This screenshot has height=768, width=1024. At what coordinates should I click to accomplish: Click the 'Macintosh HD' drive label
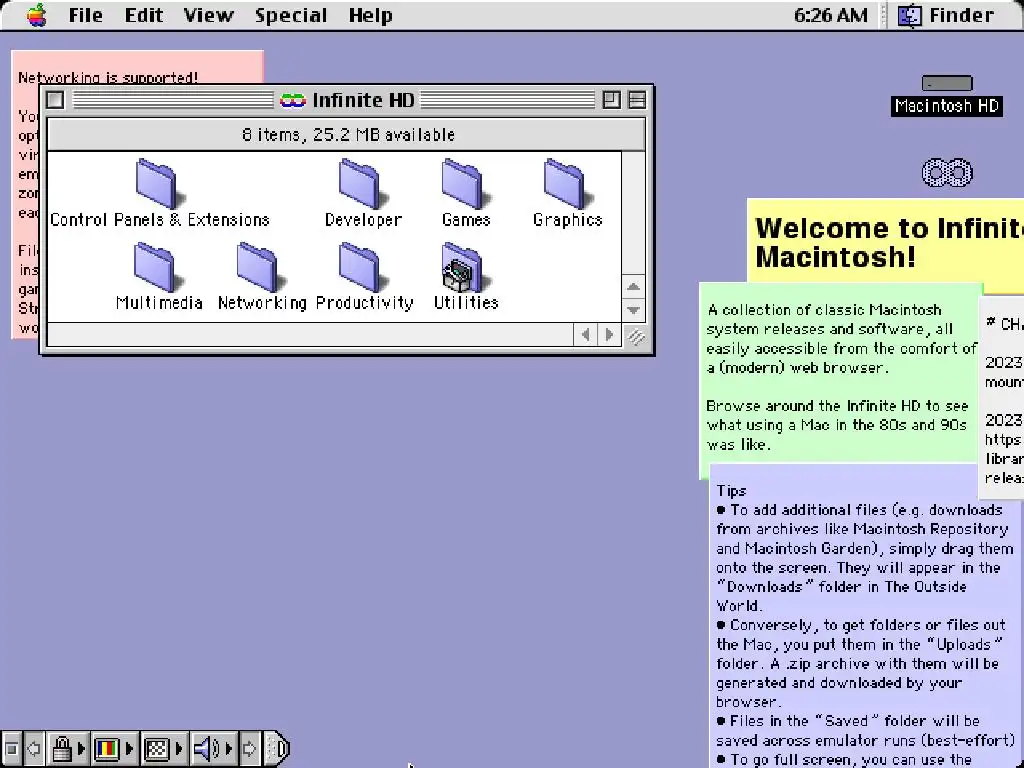point(947,106)
